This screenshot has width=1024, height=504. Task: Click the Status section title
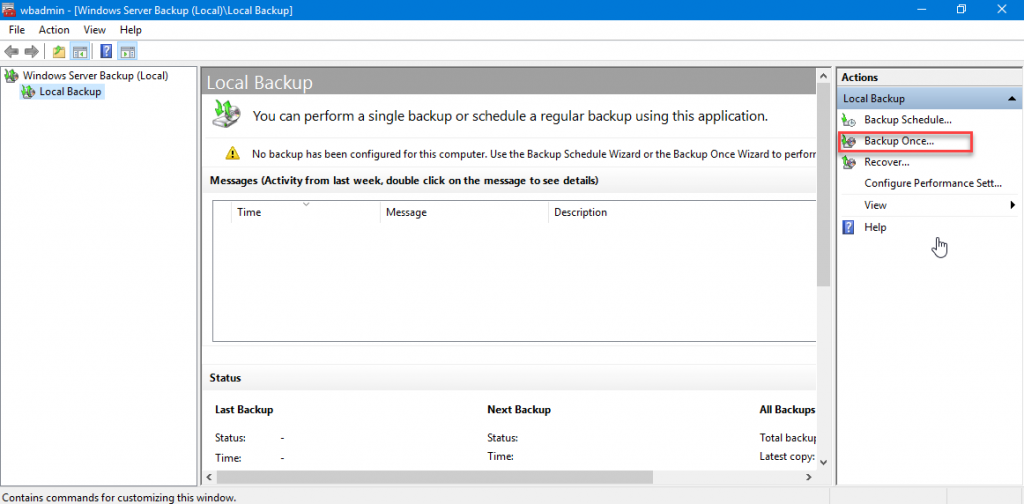pyautogui.click(x=225, y=378)
